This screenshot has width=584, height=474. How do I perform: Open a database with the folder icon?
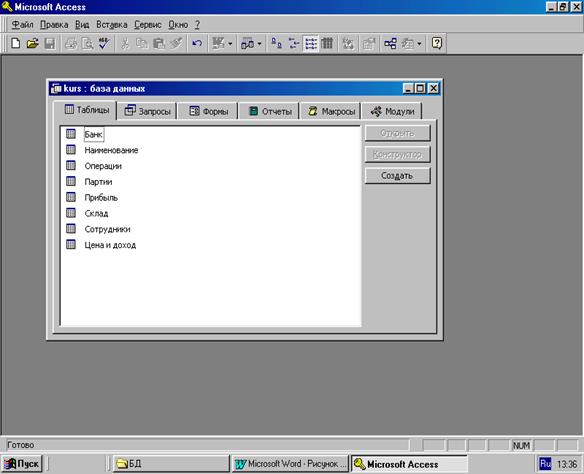click(33, 44)
